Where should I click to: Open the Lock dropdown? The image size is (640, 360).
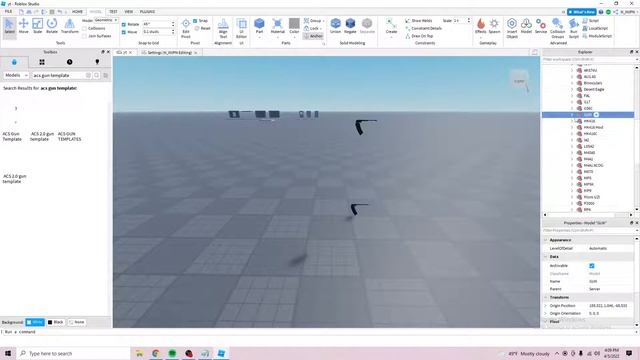pos(313,29)
